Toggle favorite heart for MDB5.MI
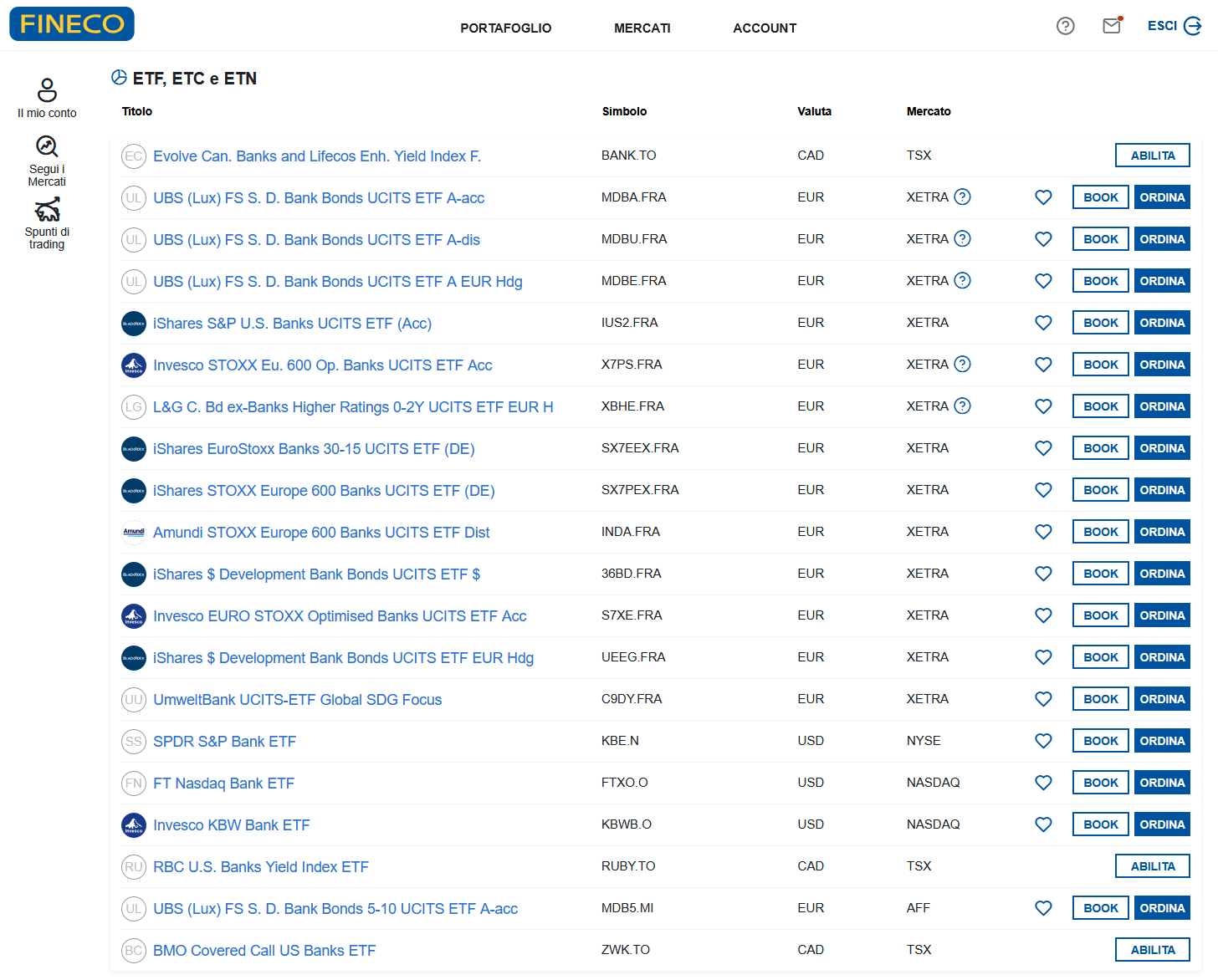1218x980 pixels. click(x=1043, y=908)
